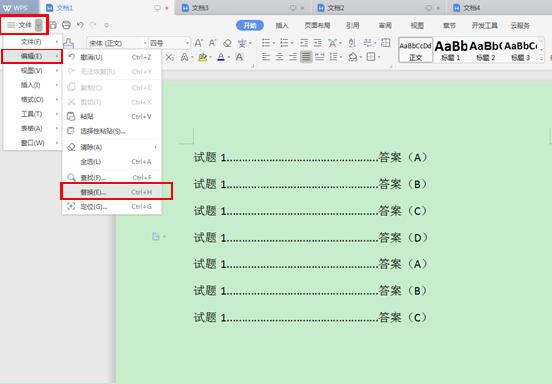552x384 pixels.
Task: Open the 插入(I) submenu item
Action: point(33,85)
